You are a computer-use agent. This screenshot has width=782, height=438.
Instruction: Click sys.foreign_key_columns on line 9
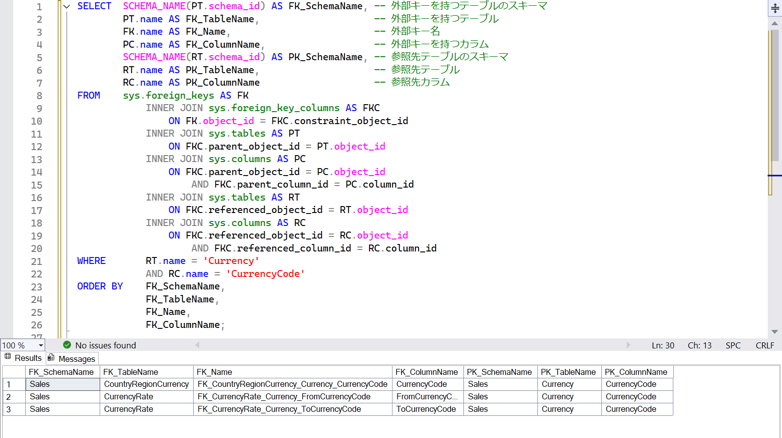coord(274,108)
